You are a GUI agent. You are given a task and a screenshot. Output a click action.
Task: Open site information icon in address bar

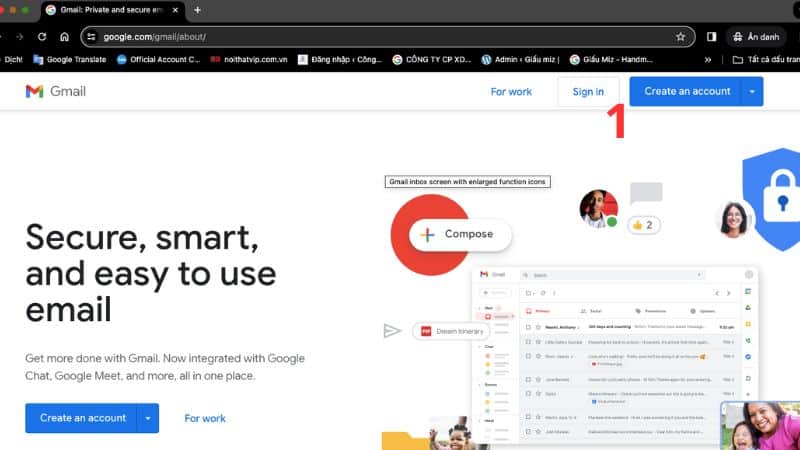(x=91, y=37)
